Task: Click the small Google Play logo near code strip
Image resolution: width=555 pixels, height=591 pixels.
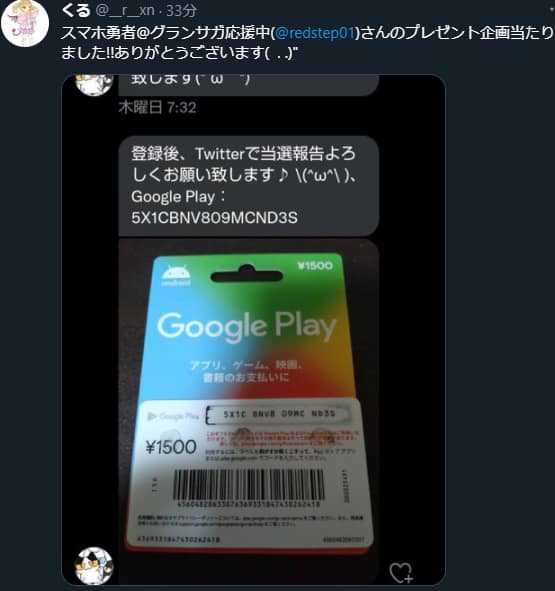Action: point(173,416)
